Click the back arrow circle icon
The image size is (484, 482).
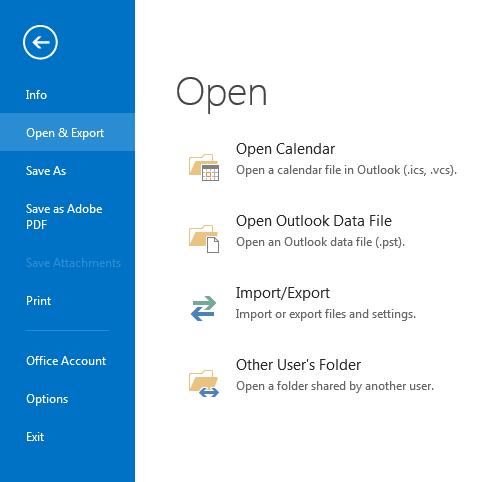(40, 42)
